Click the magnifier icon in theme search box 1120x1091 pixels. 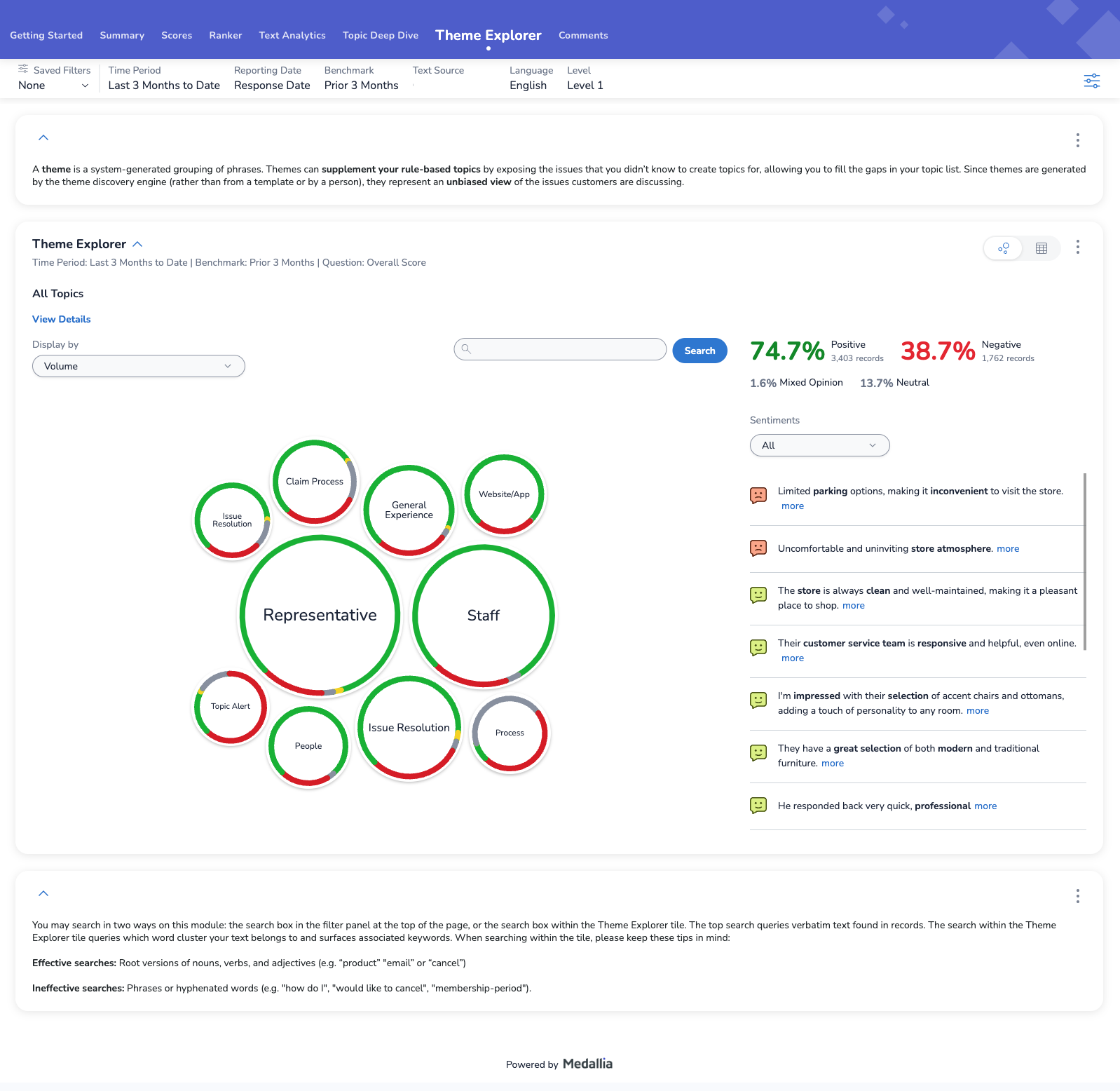coord(466,349)
